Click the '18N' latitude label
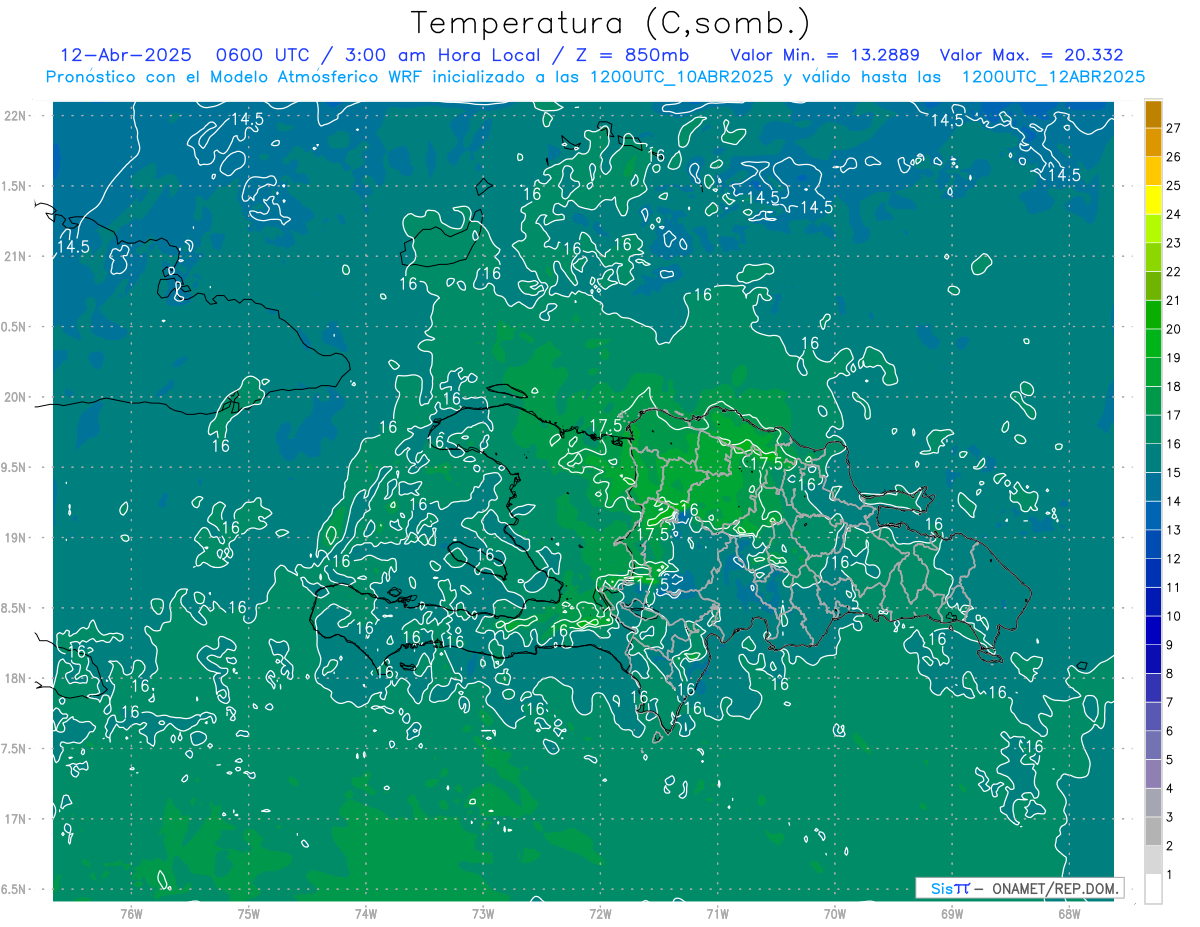This screenshot has width=1200, height=927. pyautogui.click(x=15, y=679)
